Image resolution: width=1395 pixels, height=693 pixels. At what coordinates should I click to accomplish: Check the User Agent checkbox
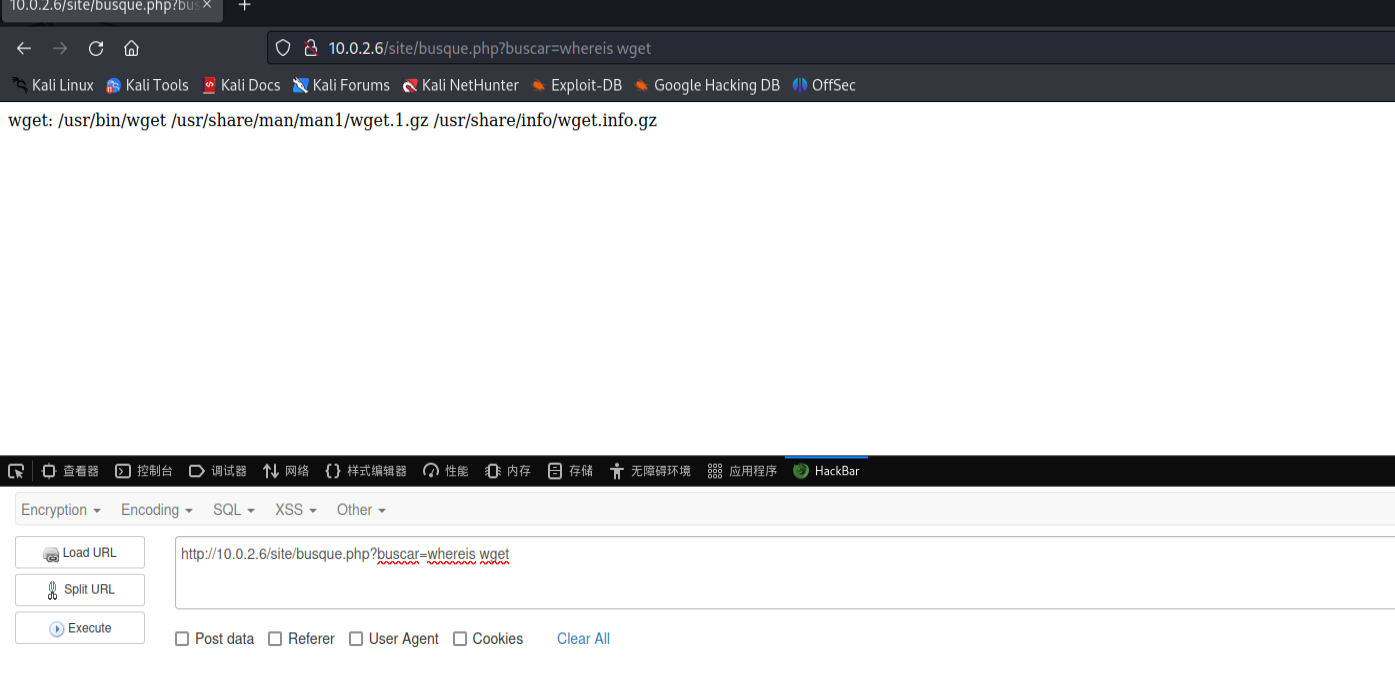[x=356, y=639]
